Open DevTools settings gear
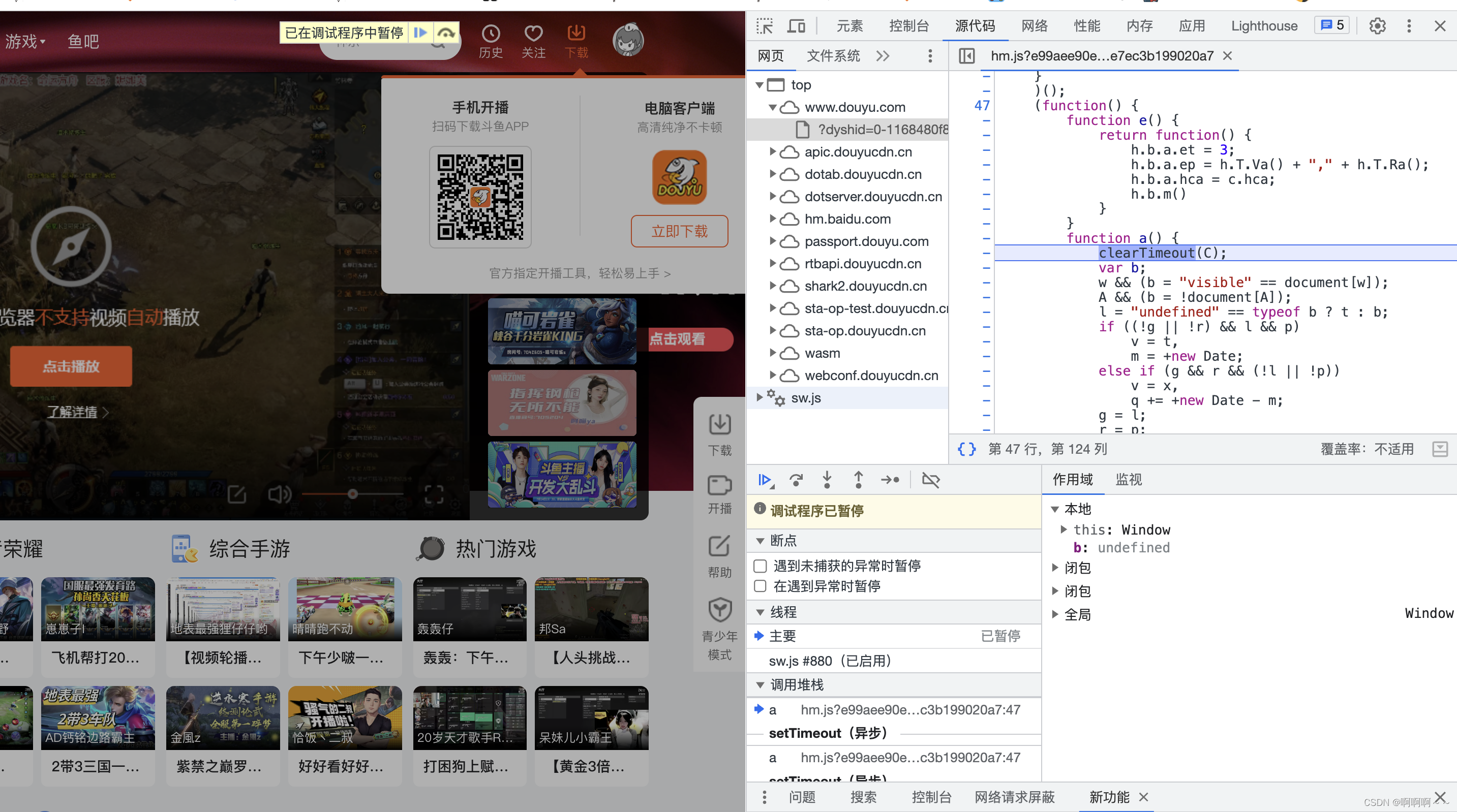Viewport: 1457px width, 812px height. [1377, 26]
